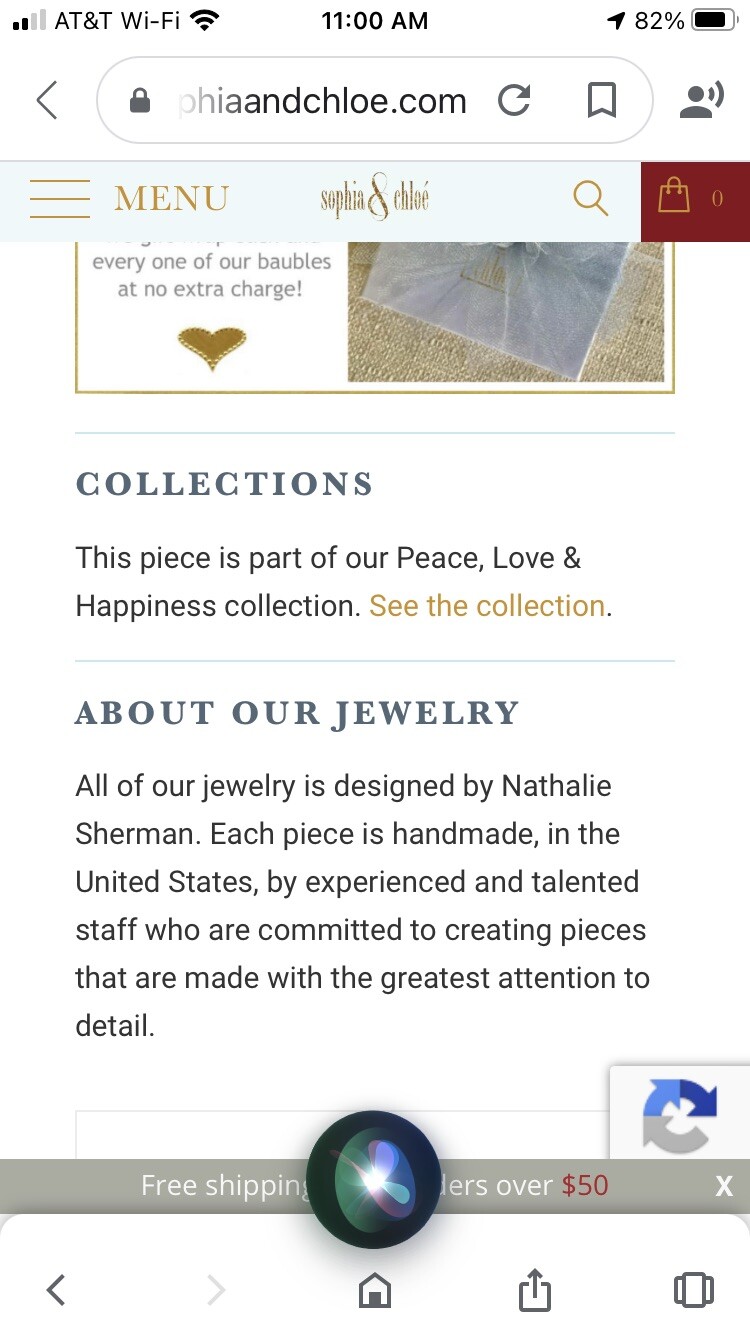Screen dimensions: 750x1334
Task: Dismiss the free shipping banner with X
Action: pyautogui.click(x=723, y=1185)
